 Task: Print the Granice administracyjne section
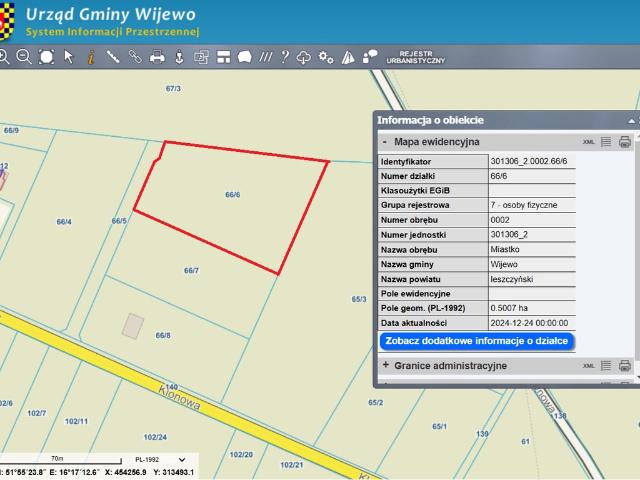(x=624, y=366)
